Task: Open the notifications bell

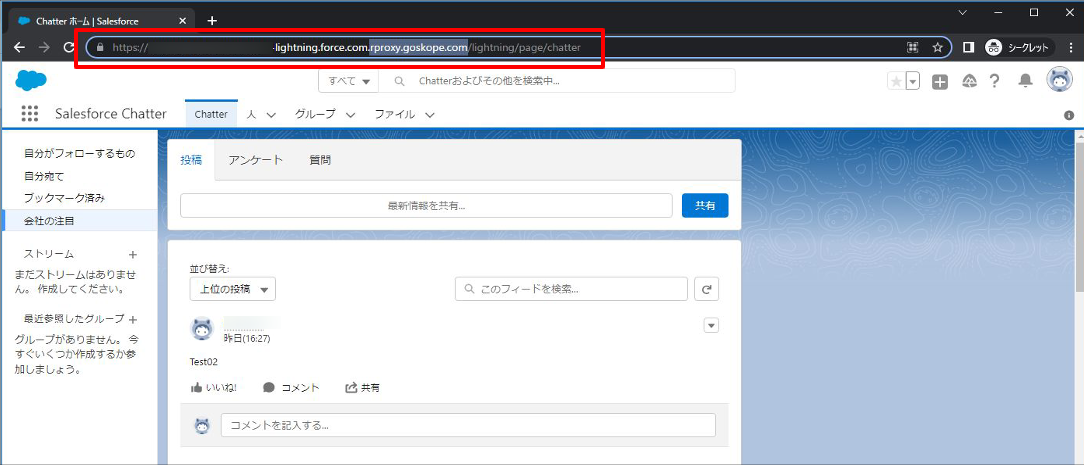Action: pyautogui.click(x=1026, y=82)
